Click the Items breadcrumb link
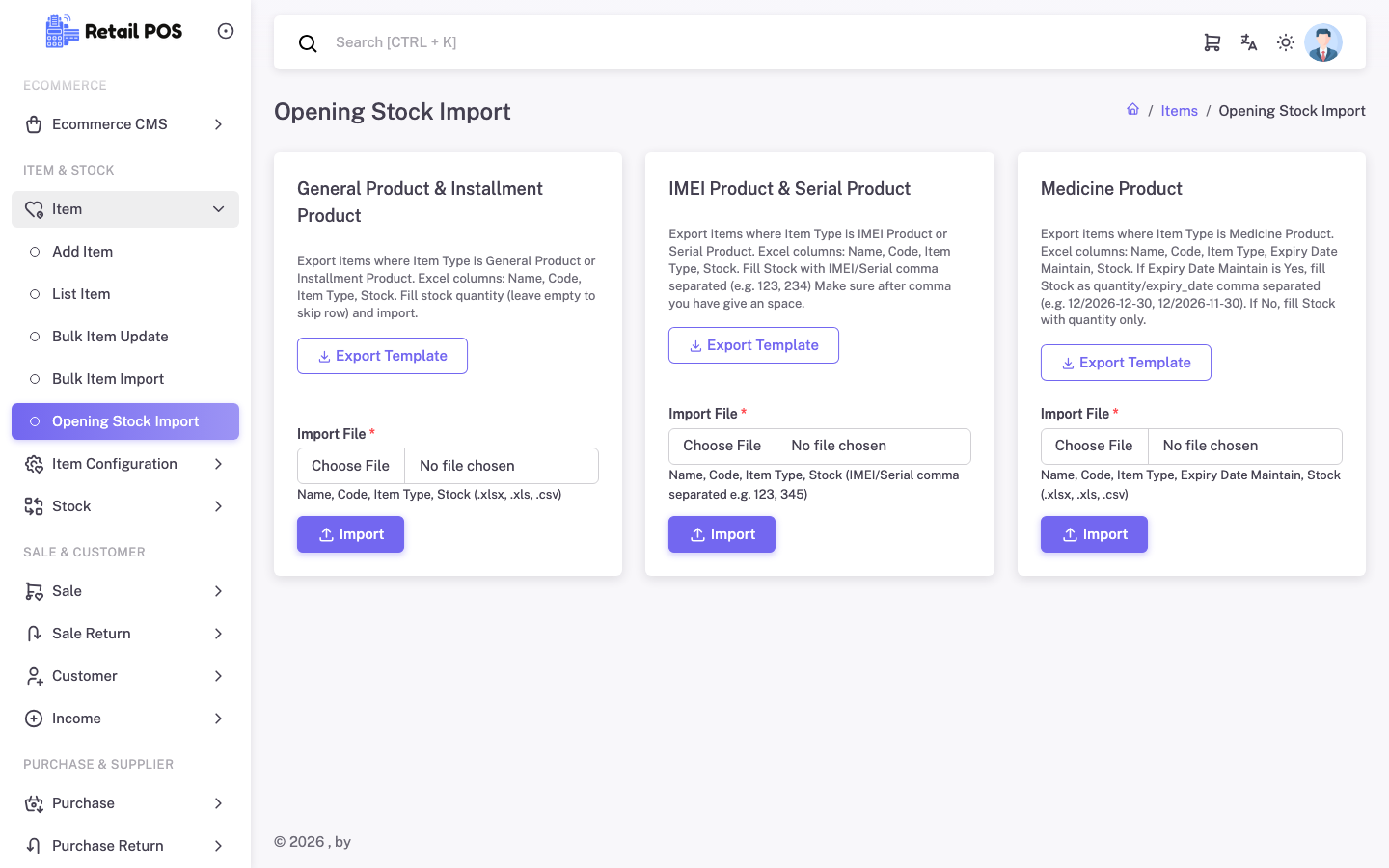Image resolution: width=1389 pixels, height=868 pixels. click(x=1179, y=111)
